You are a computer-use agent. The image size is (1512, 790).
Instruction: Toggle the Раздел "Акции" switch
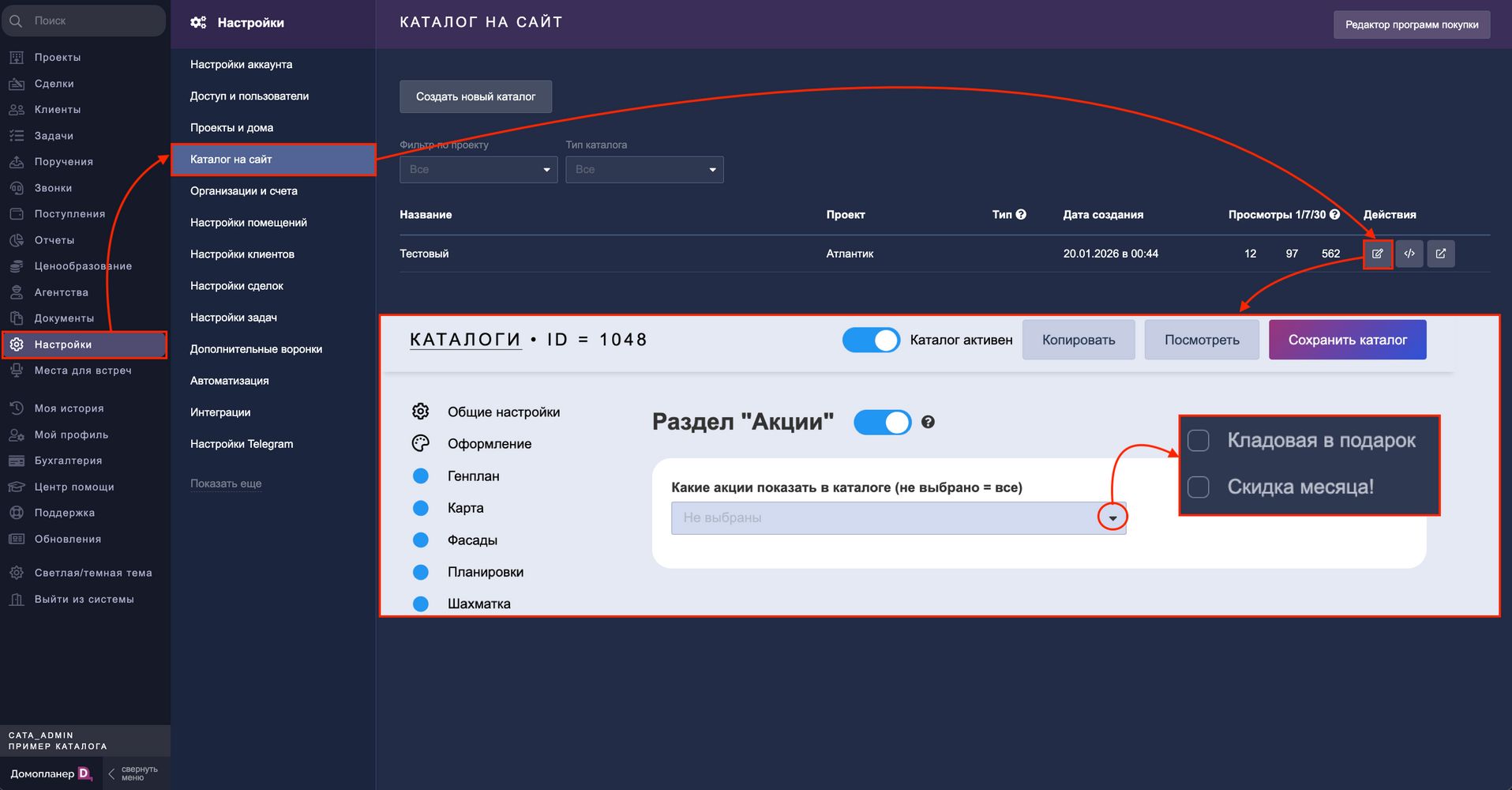(x=883, y=422)
